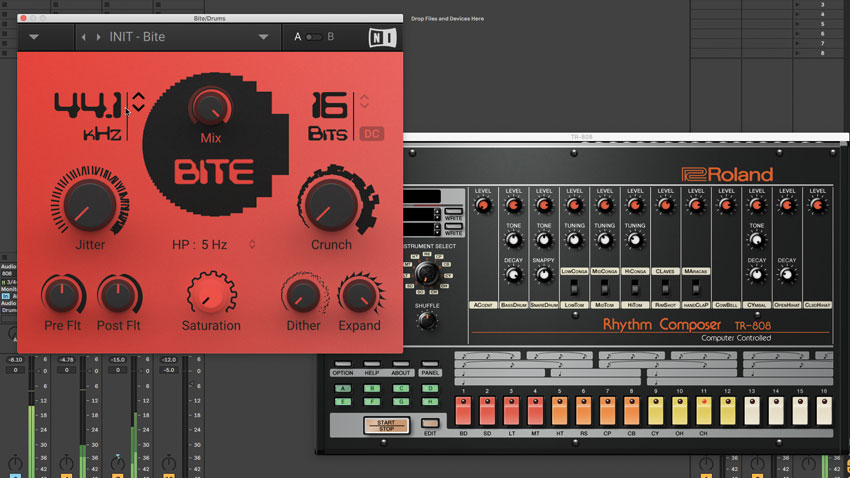Open the INIT - Bite preset dropdown

pos(263,37)
